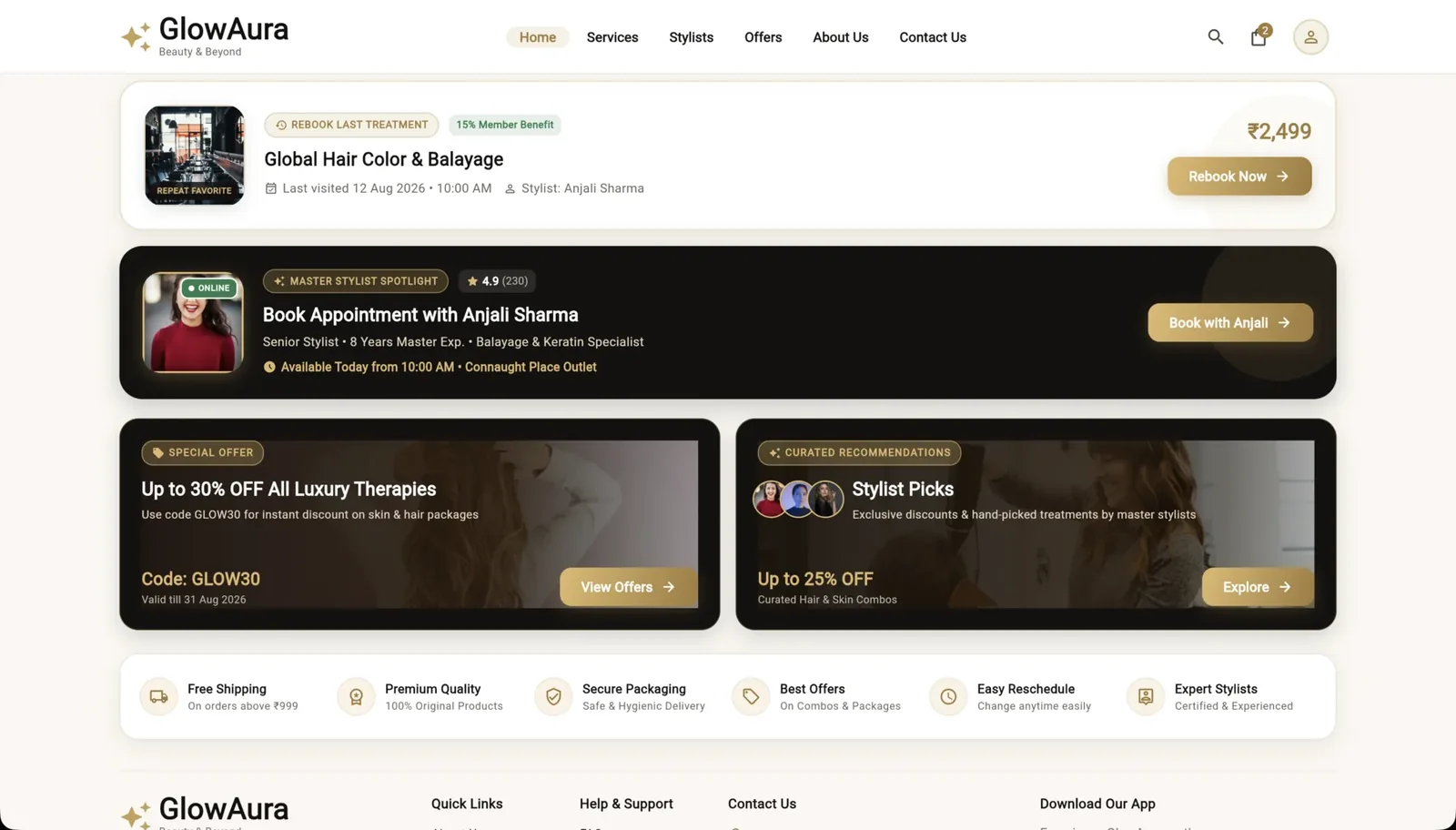The image size is (1456, 830).
Task: Click the Download Our App footer heading
Action: point(1097,804)
